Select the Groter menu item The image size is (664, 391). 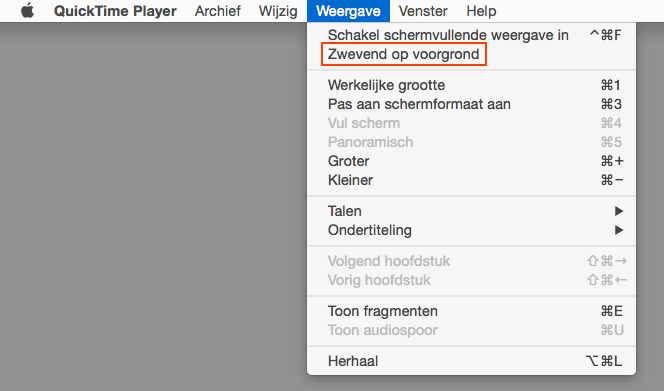[x=471, y=161]
